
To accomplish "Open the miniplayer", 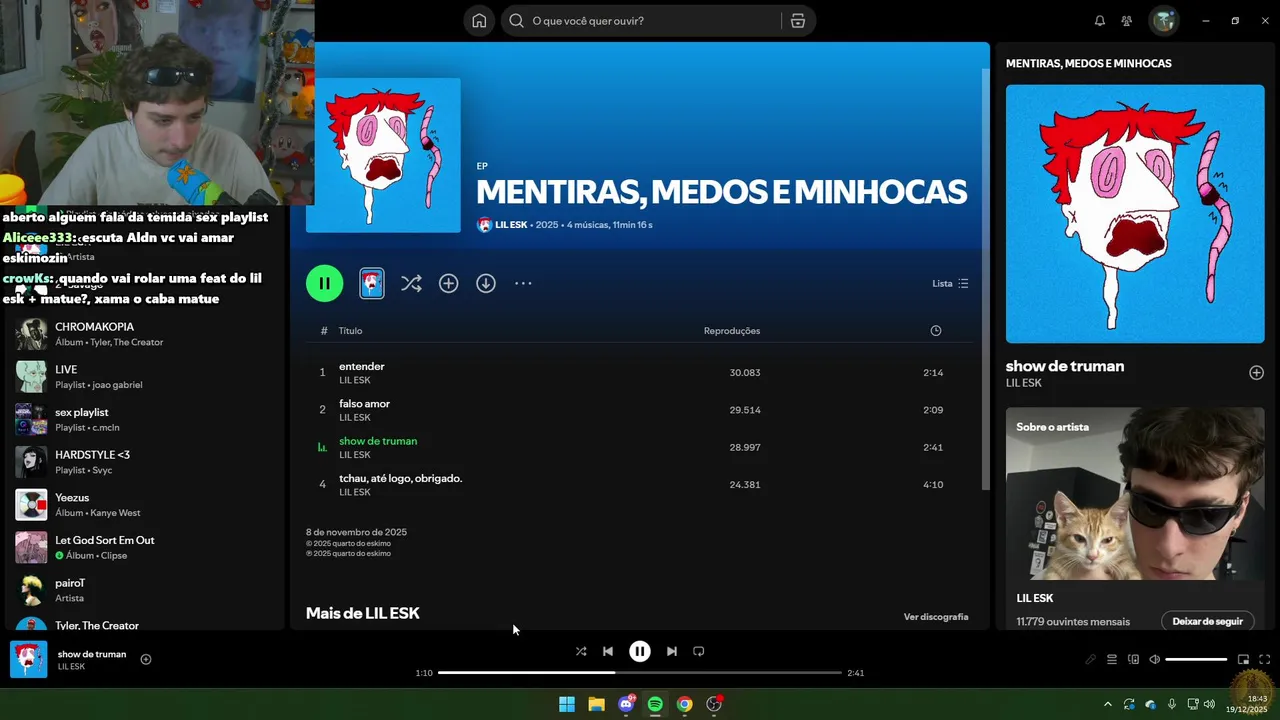I will click(x=1244, y=660).
